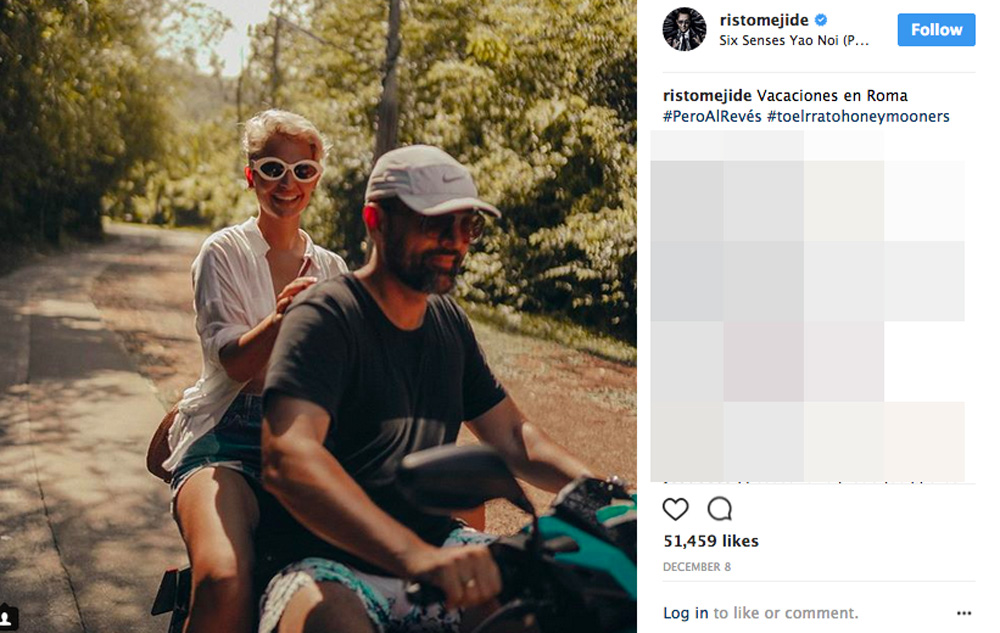
Task: Open ristomejide username in post header
Action: [764, 21]
